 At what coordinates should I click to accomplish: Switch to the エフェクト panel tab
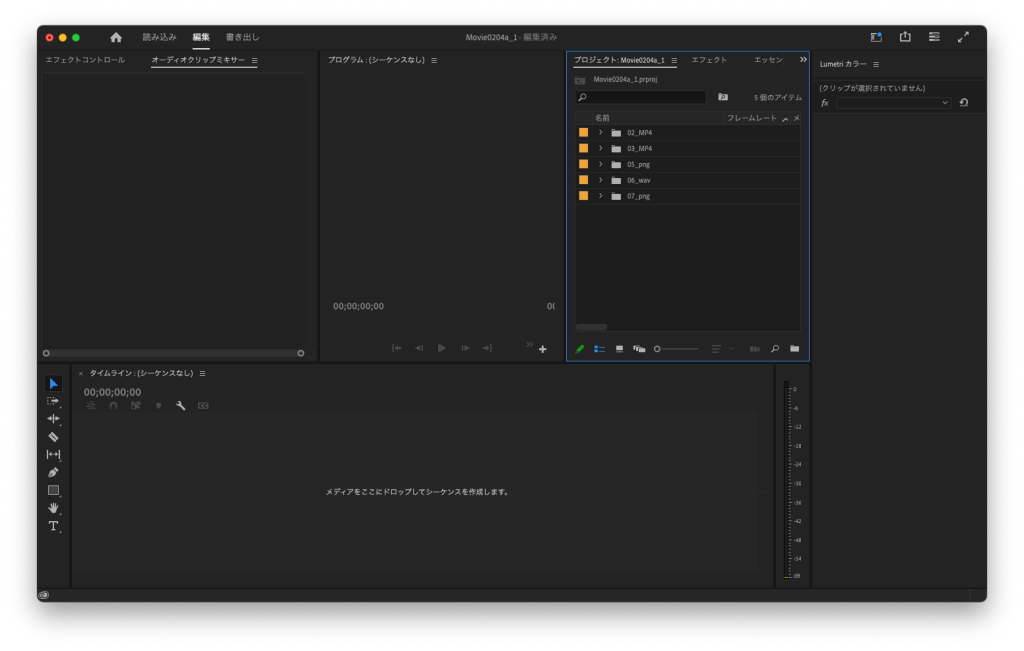tap(709, 60)
